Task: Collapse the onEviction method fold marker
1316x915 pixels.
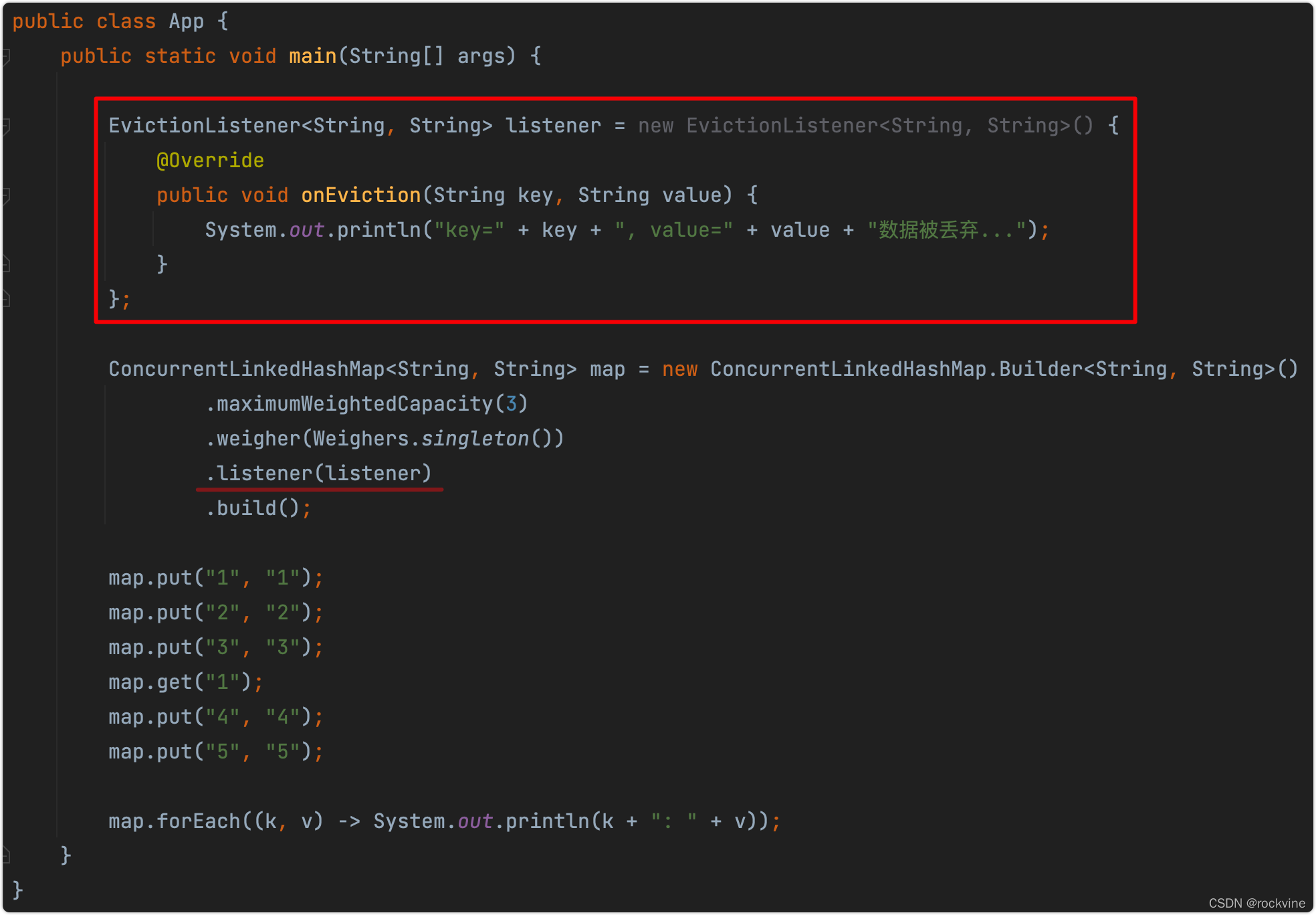Action: point(6,195)
